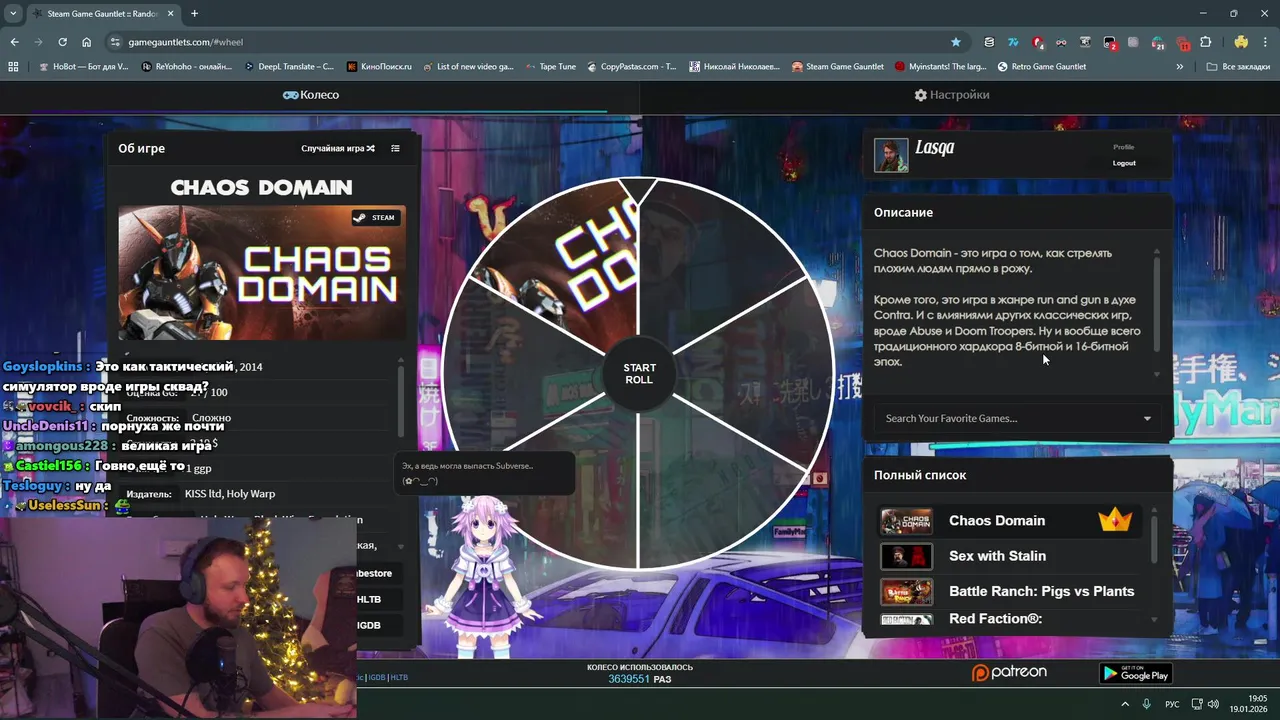
Task: Switch to the Колесо tab
Action: point(311,95)
